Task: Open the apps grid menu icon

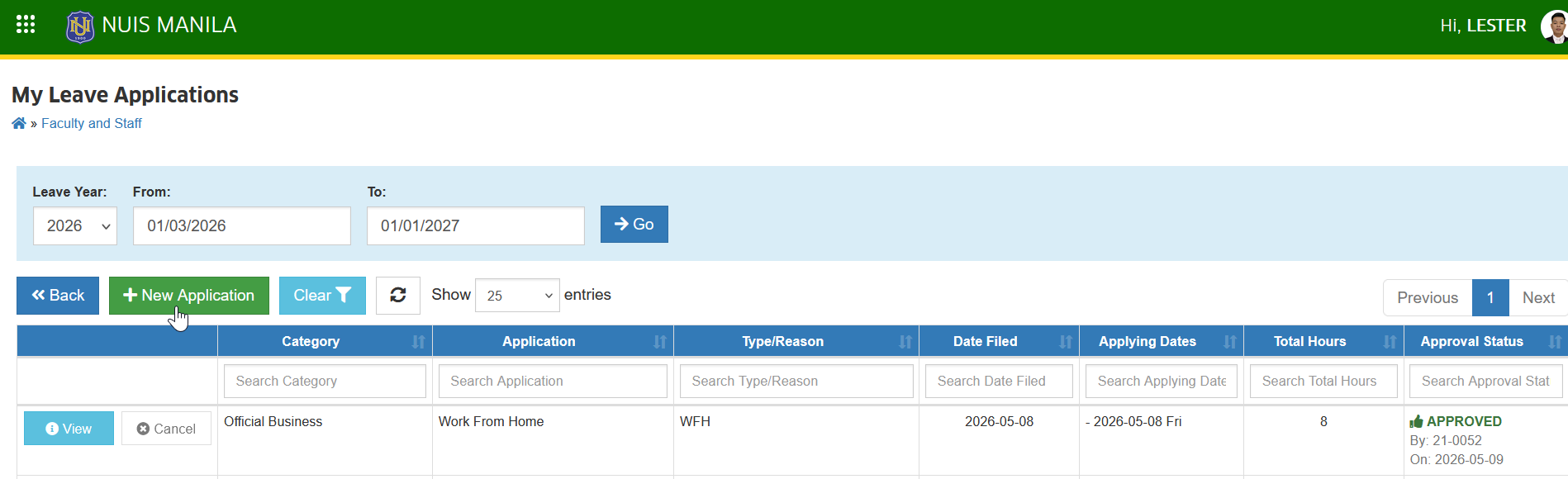Action: (x=26, y=25)
